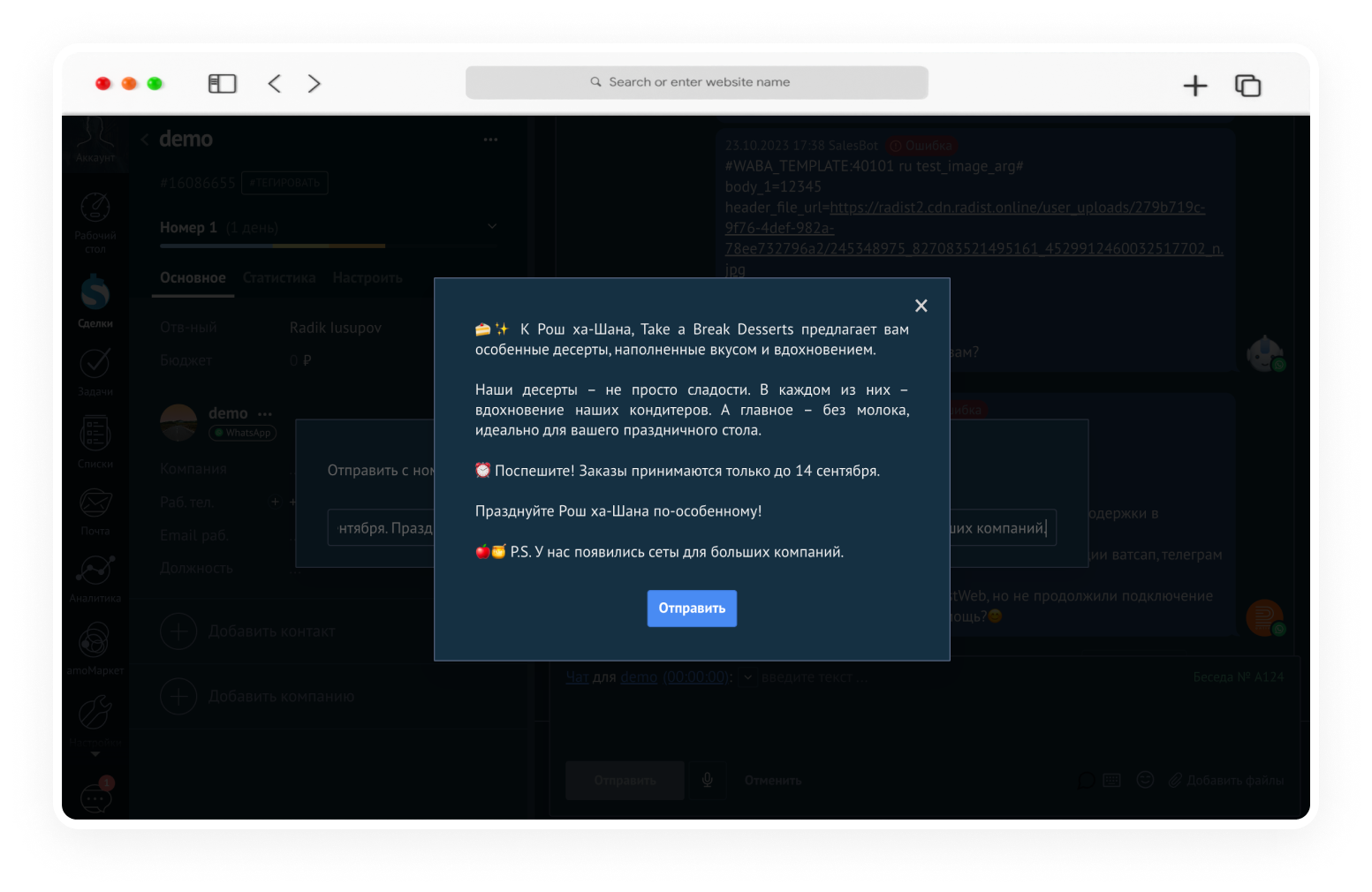
Task: Expand the Номер 1 pipeline stage dropdown
Action: click(492, 226)
